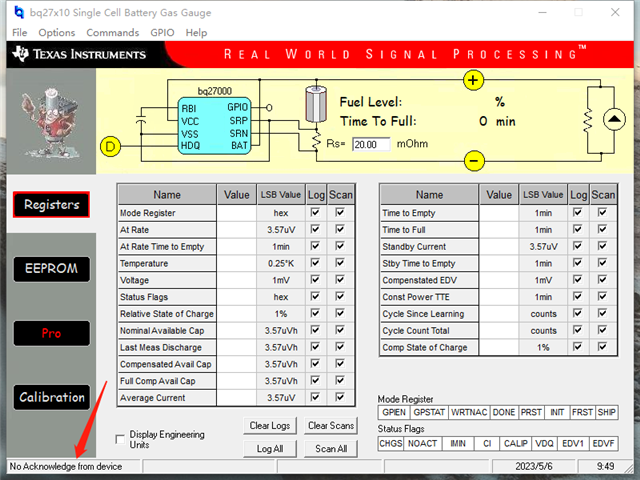Screen dimensions: 640x480
Task: Click the SHIP mode register bit
Action: [x=607, y=412]
